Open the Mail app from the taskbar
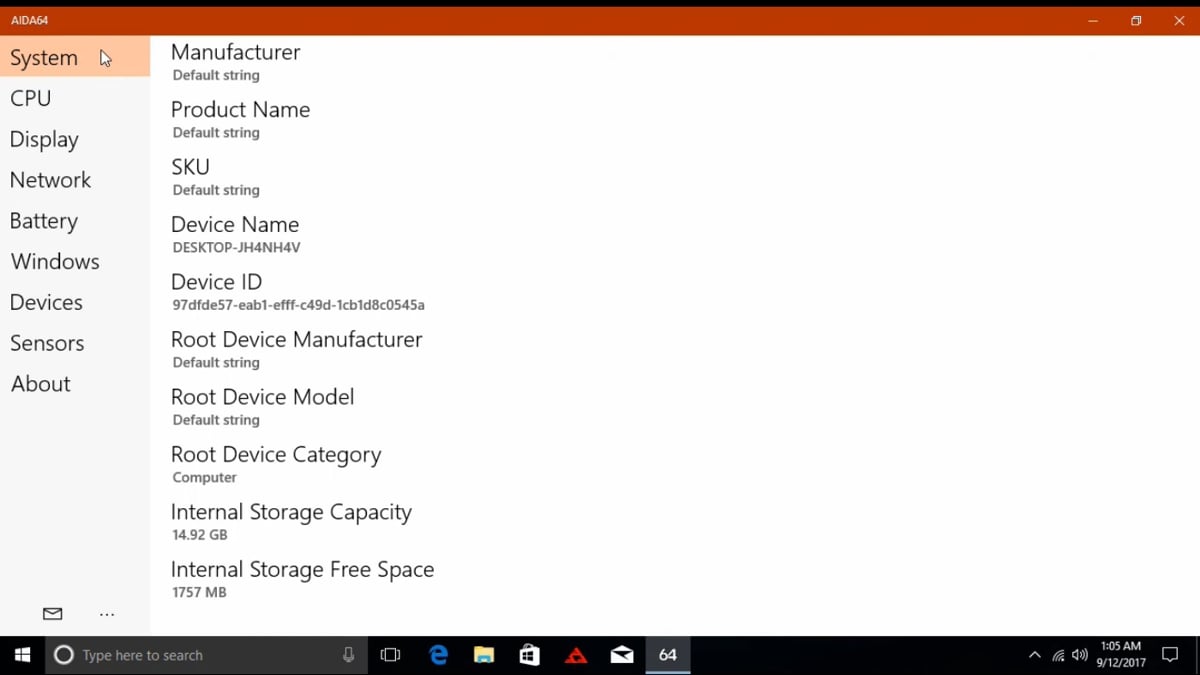 (x=621, y=655)
